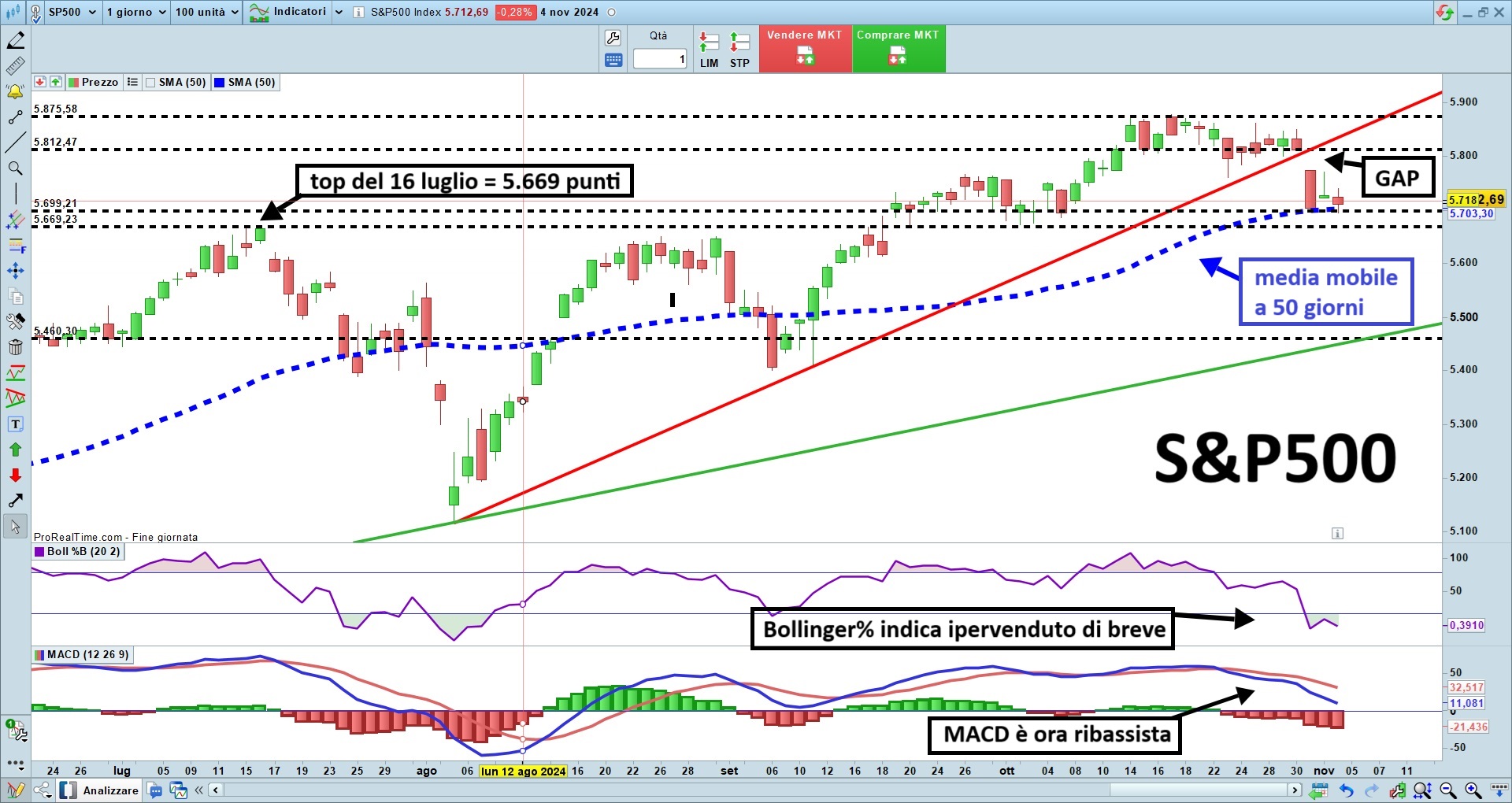Open the candlestick wrench chart settings
Screen dimensions: 1512x803
coord(1398,790)
